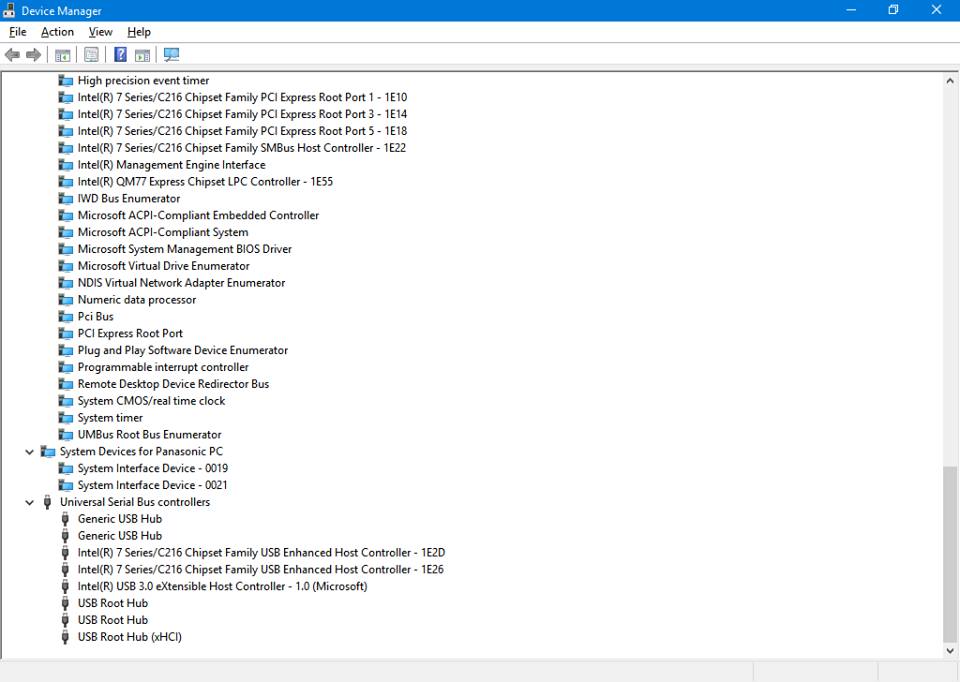Select PCI Express Root Port 1 - 1E10
Screen dimensions: 960x682
pos(242,97)
